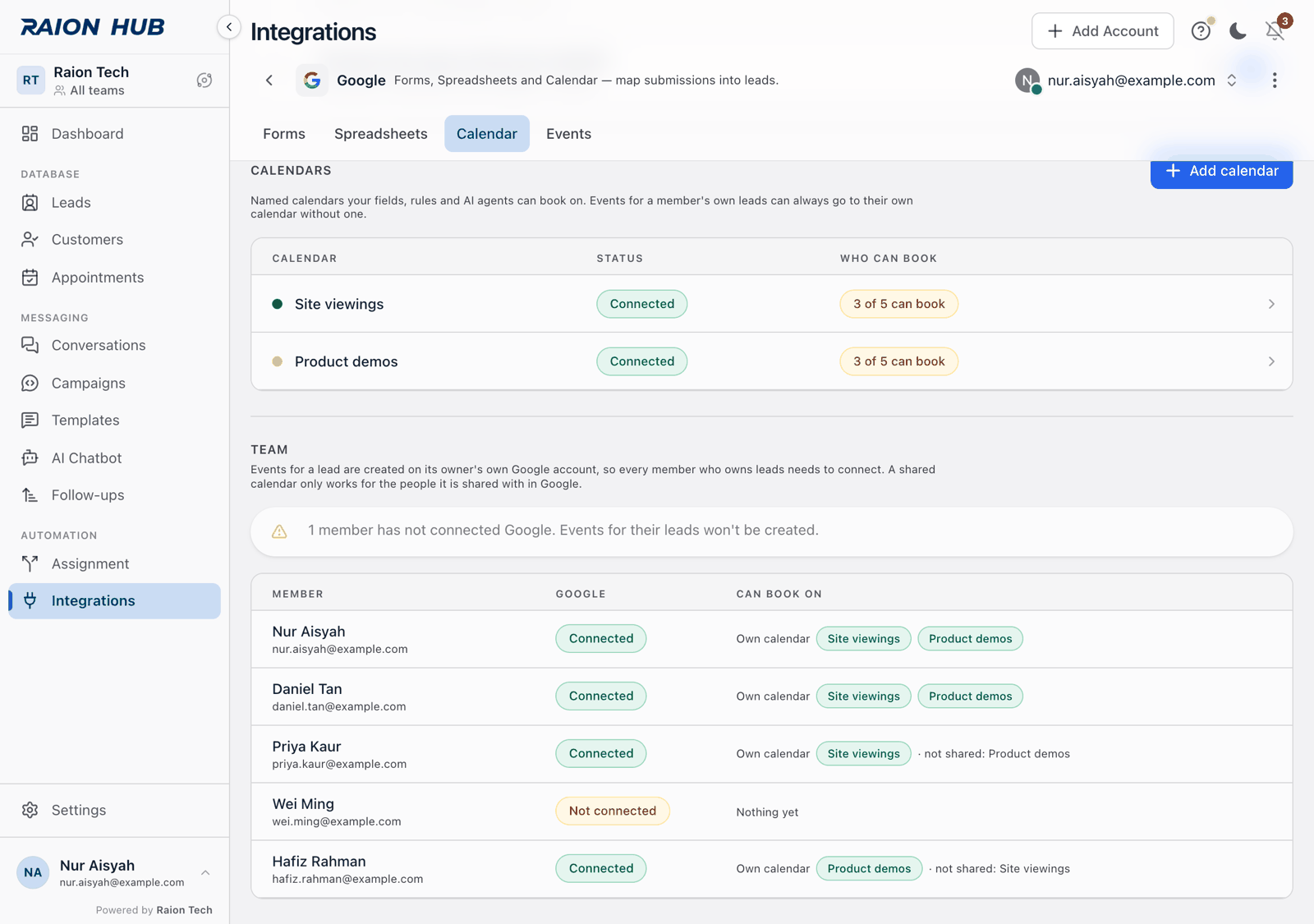Click the workspace switch icon near Raion Tech

(x=204, y=80)
